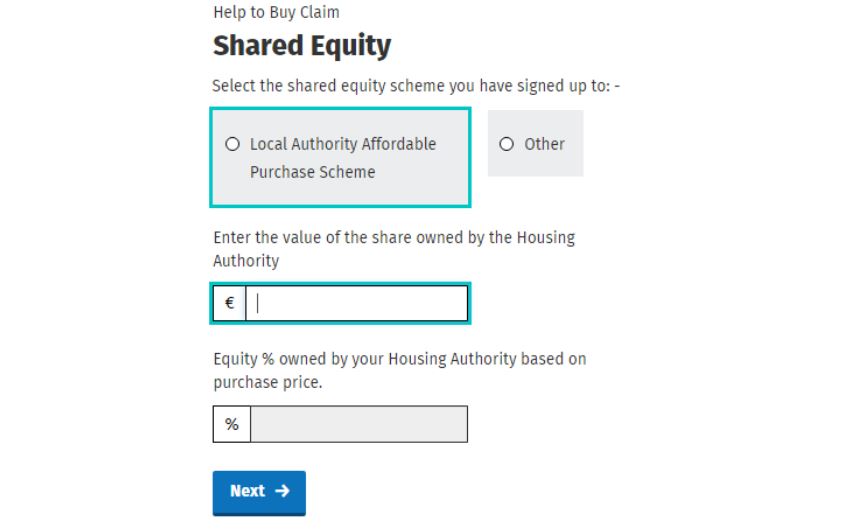Click the "Help to Buy Claim" text

[x=276, y=13]
